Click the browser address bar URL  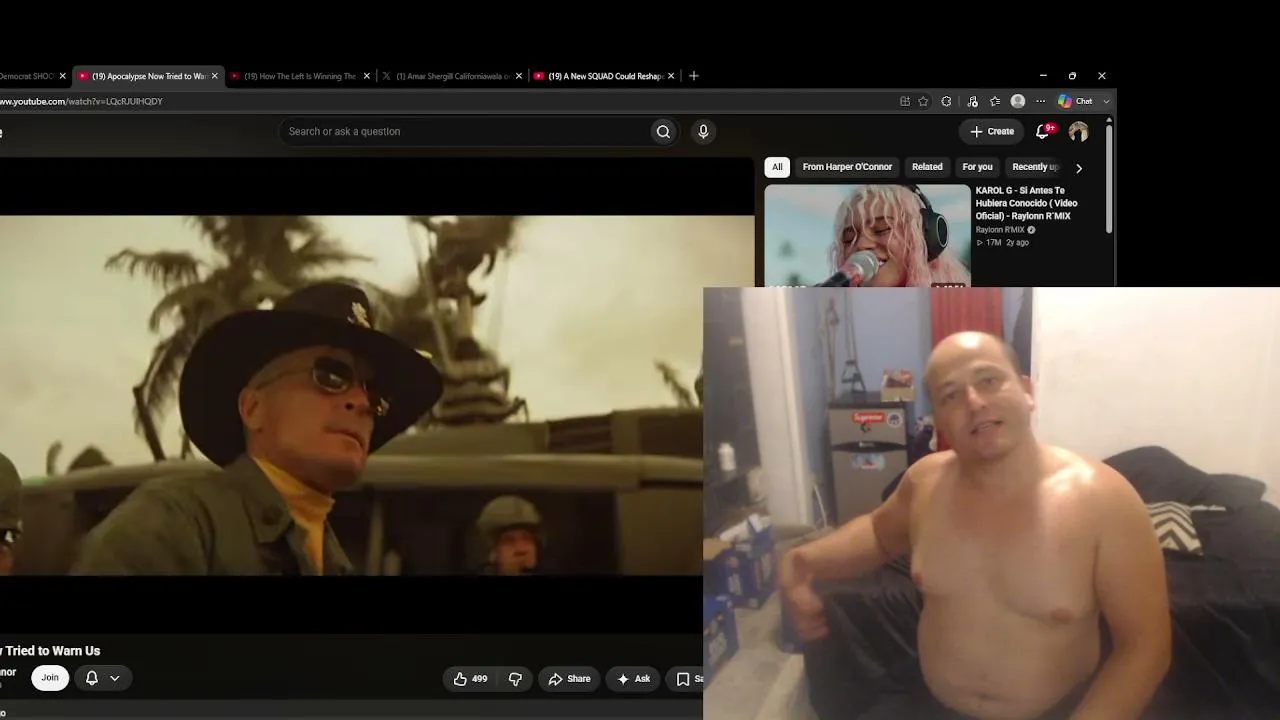pos(81,101)
